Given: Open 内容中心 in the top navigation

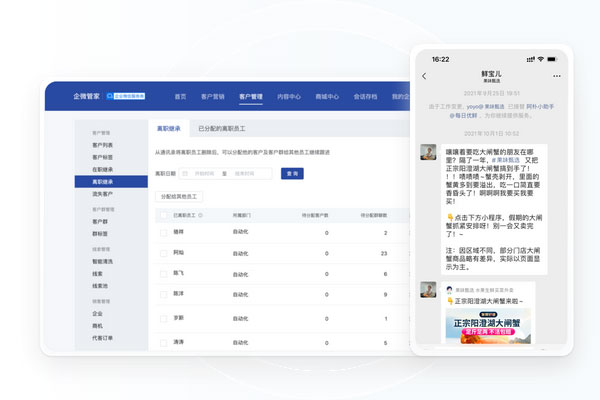Looking at the screenshot, I should click(x=289, y=97).
